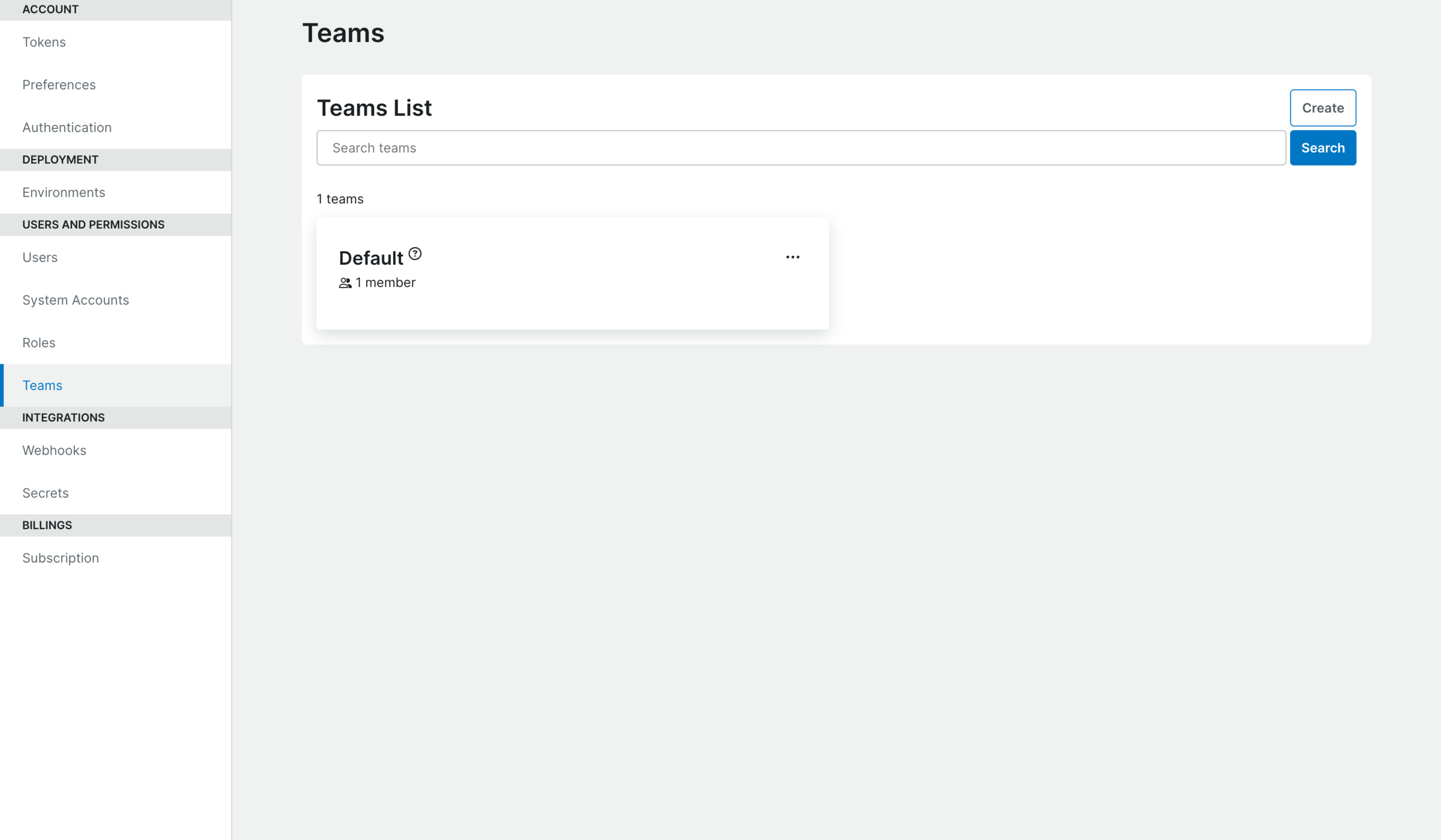1441x840 pixels.
Task: Click the Create button
Action: pyautogui.click(x=1323, y=108)
